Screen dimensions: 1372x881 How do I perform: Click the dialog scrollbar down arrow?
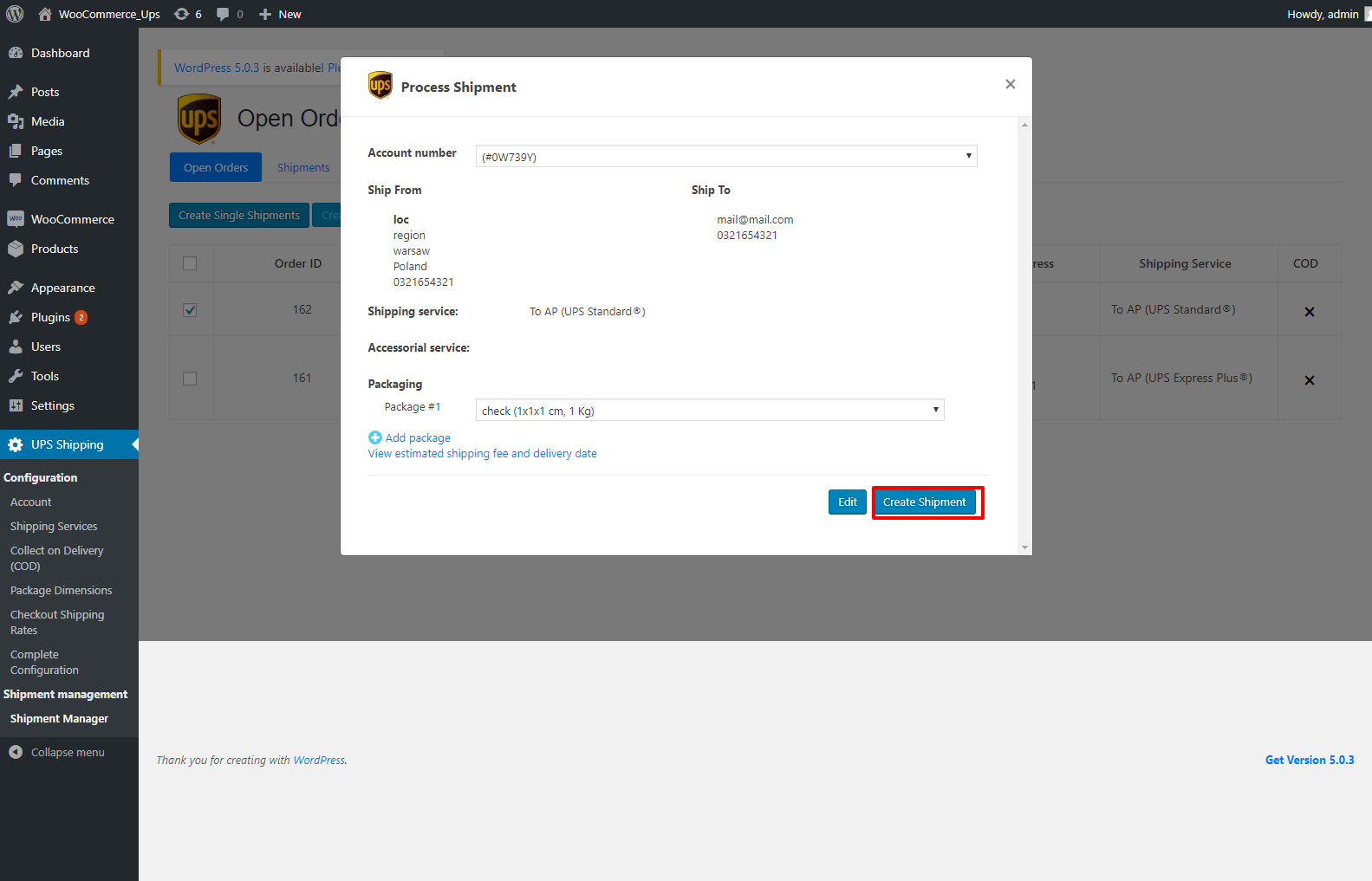pyautogui.click(x=1024, y=547)
